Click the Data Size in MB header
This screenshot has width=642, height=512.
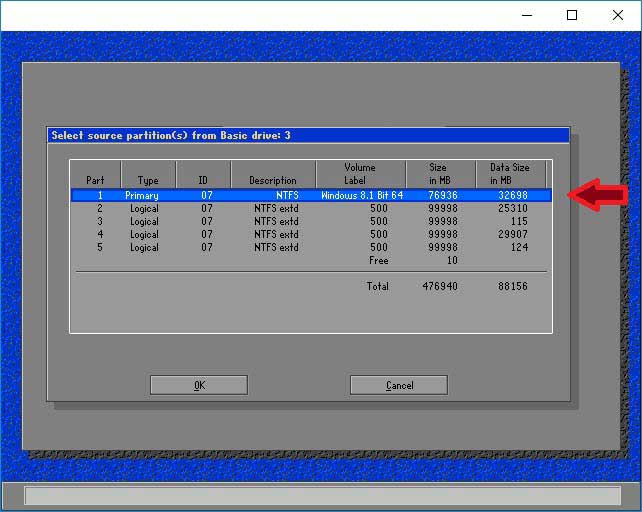click(509, 174)
